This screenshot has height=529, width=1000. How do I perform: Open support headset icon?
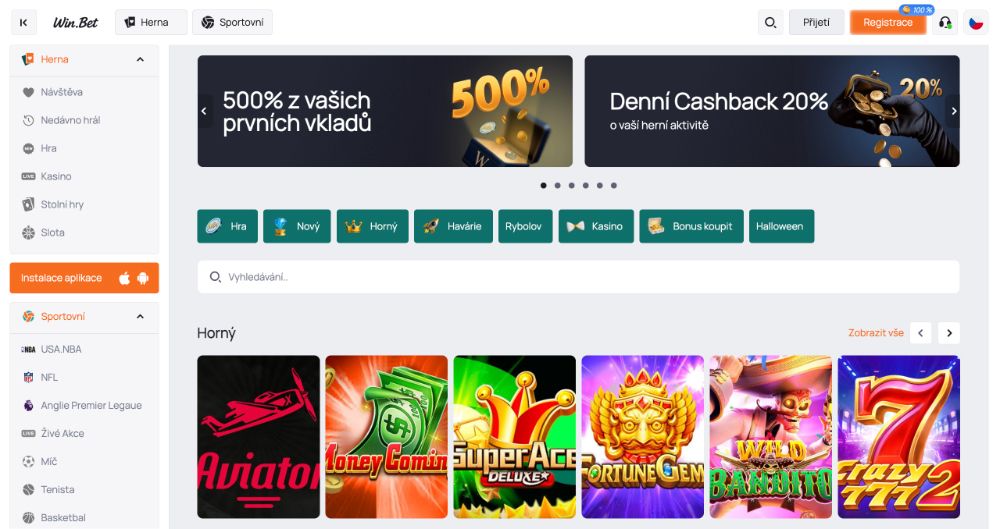[x=945, y=22]
